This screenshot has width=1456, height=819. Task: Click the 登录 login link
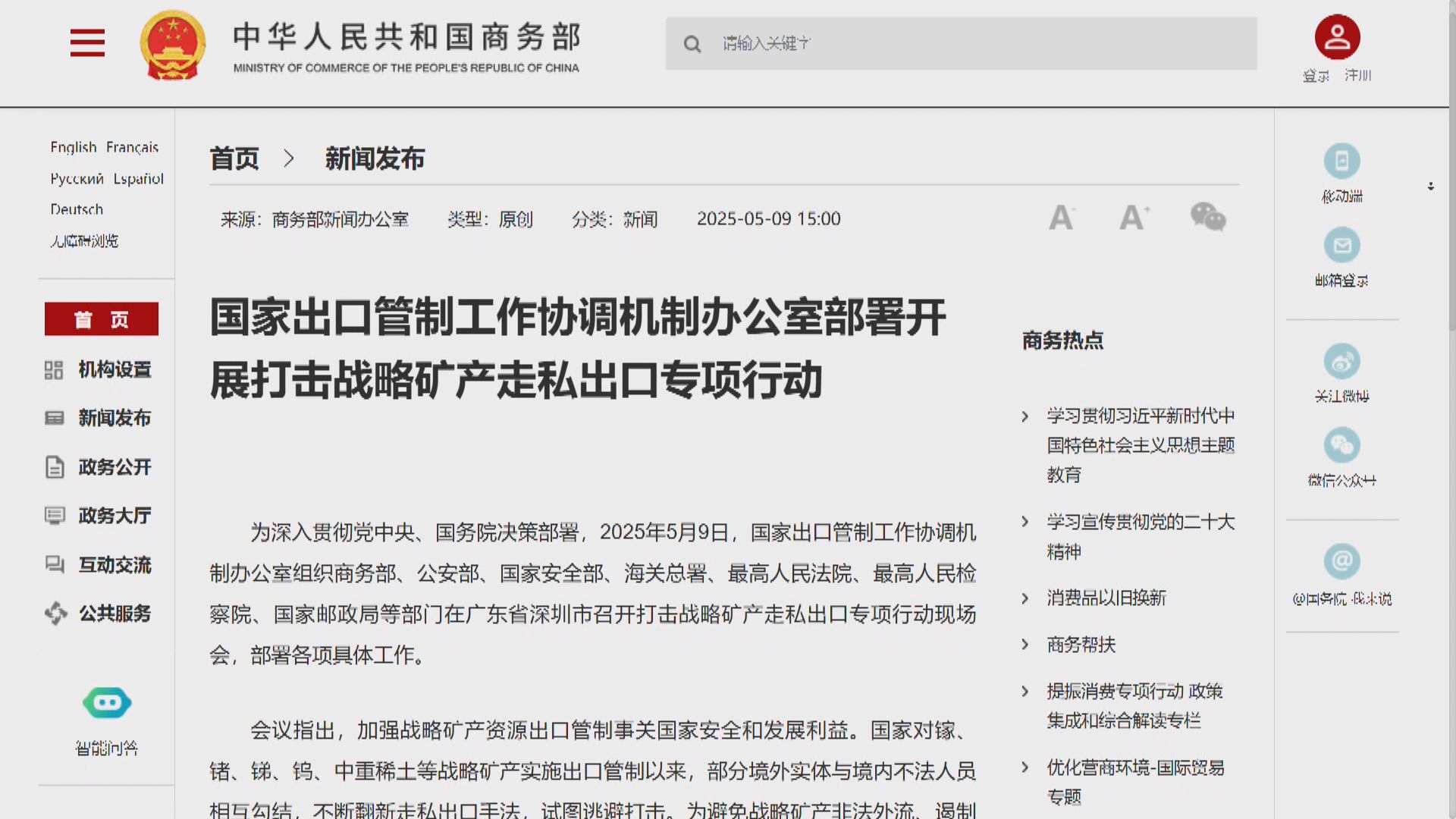pos(1314,76)
